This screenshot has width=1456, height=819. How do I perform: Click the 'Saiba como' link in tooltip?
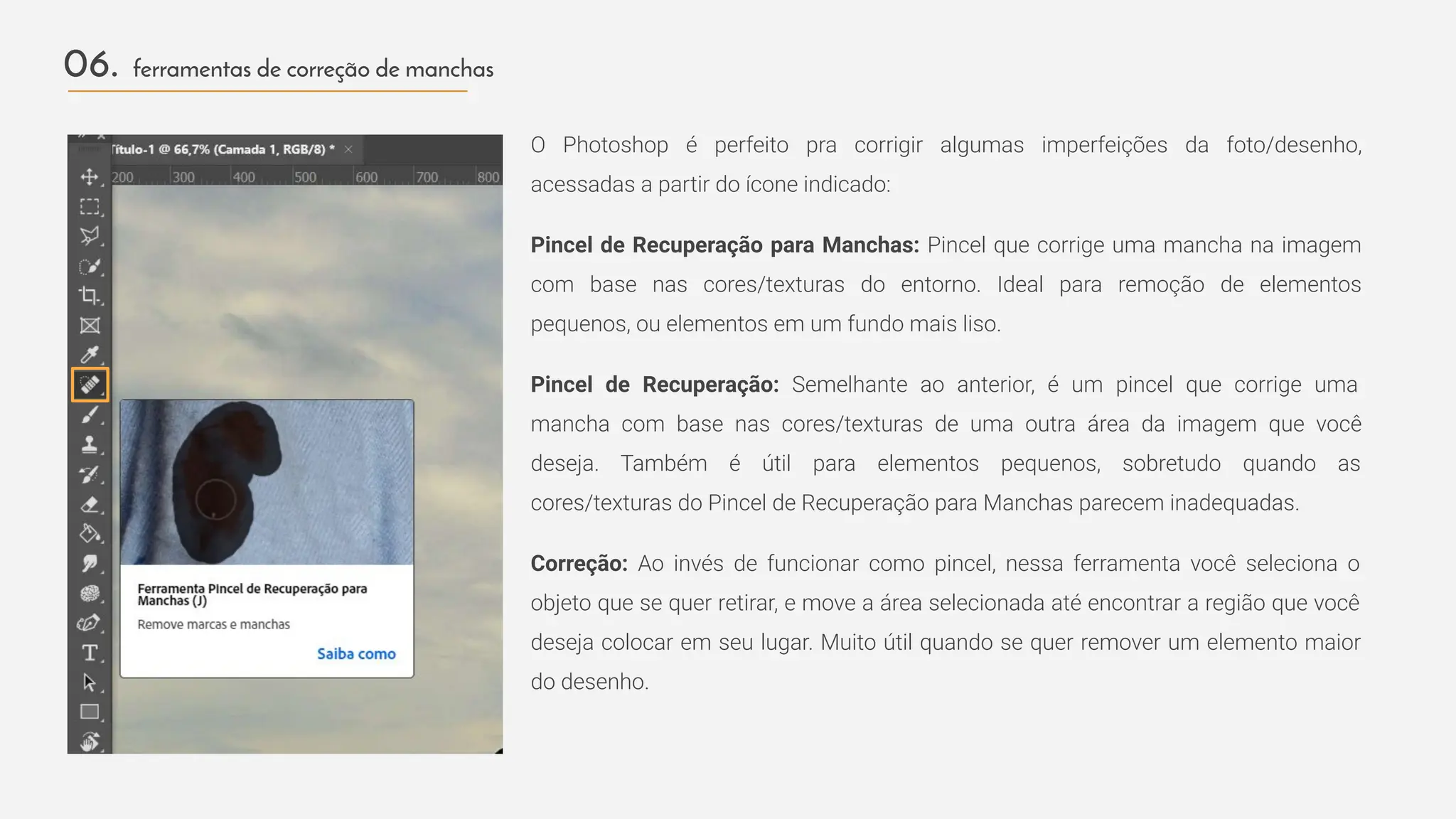[x=356, y=653]
